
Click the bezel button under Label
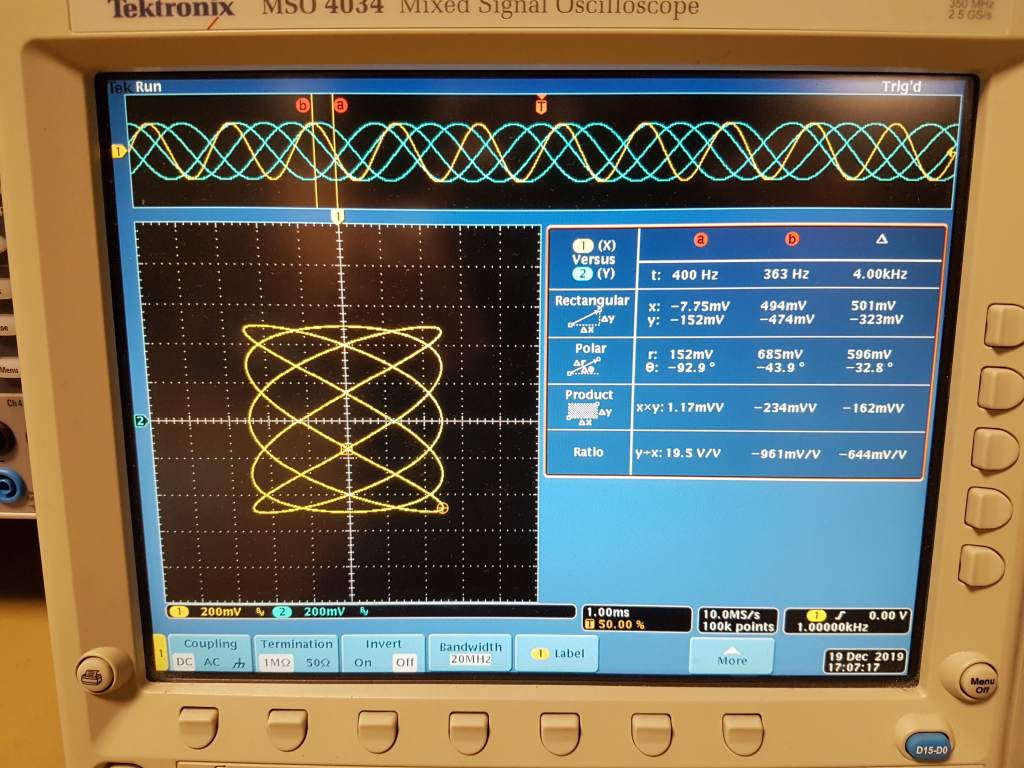(560, 733)
